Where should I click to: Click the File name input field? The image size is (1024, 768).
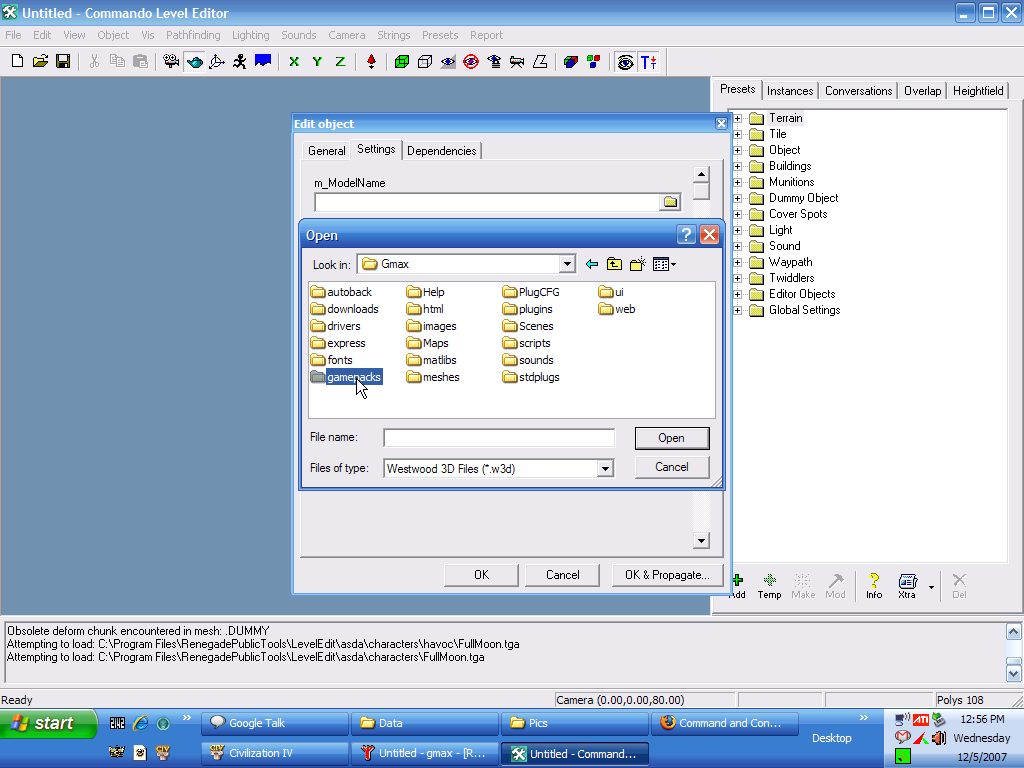pyautogui.click(x=499, y=438)
